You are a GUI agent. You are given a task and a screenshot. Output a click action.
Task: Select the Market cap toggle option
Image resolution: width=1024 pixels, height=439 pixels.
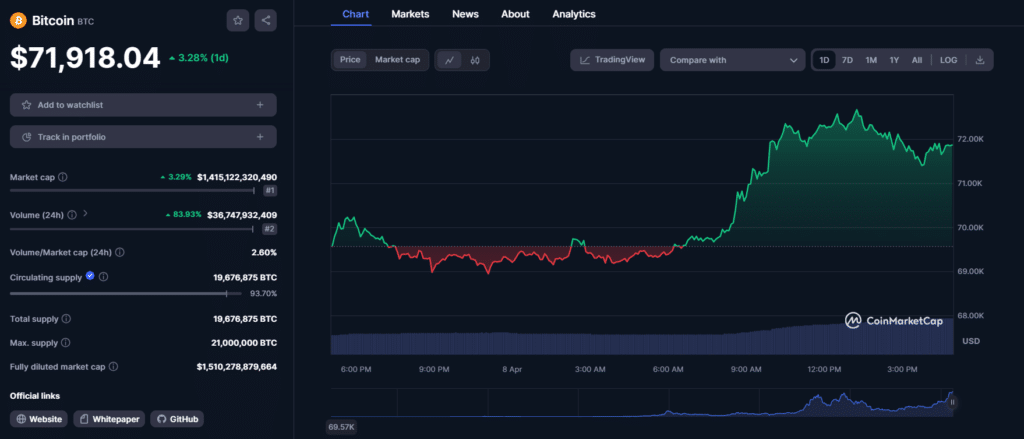[x=397, y=60]
